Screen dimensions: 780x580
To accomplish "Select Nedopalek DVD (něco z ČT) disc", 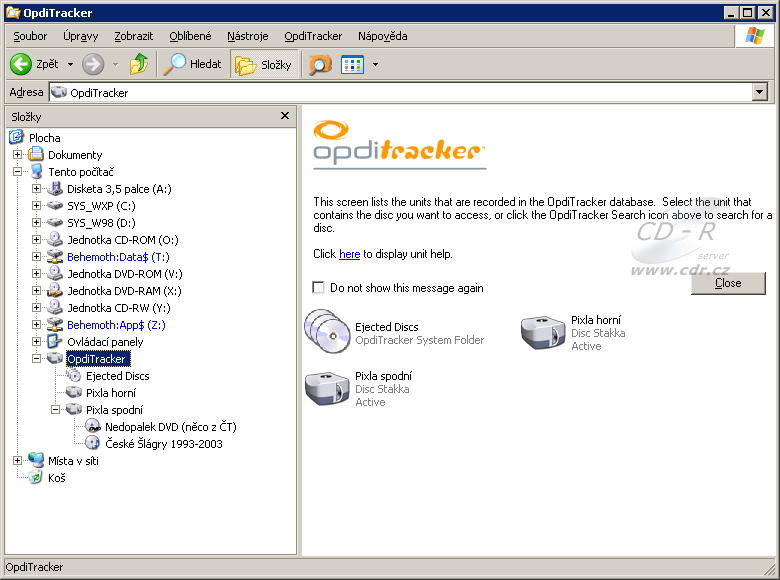I will [170, 427].
